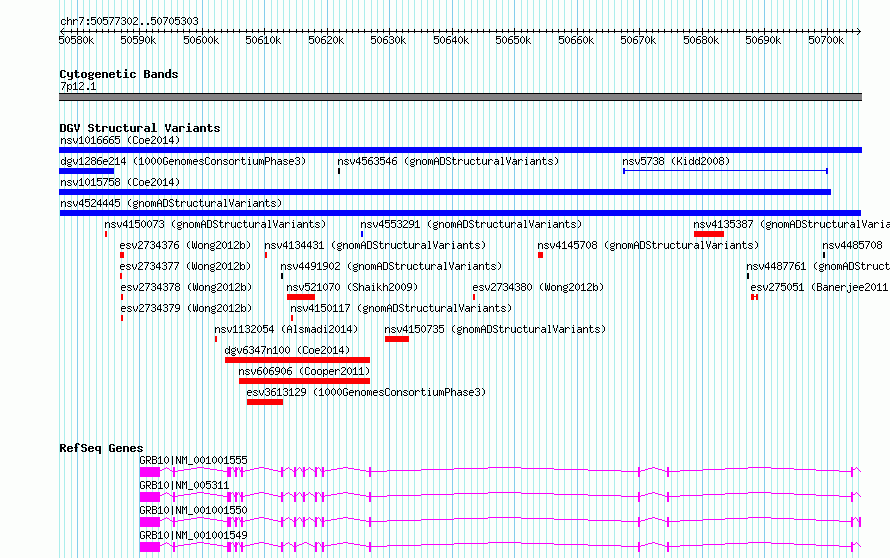Open the nsv4563546 gnomAD variant label
The height and width of the screenshot is (558, 890).
click(448, 161)
